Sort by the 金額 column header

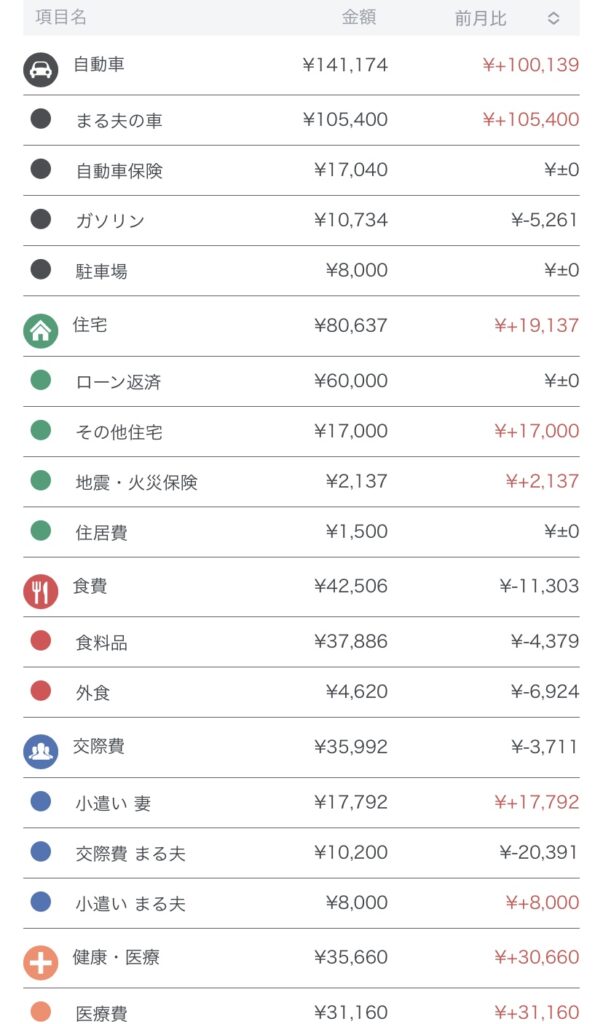[x=359, y=18]
